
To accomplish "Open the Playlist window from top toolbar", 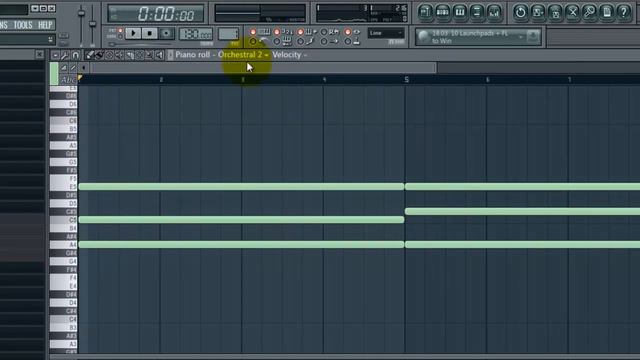I will [425, 12].
